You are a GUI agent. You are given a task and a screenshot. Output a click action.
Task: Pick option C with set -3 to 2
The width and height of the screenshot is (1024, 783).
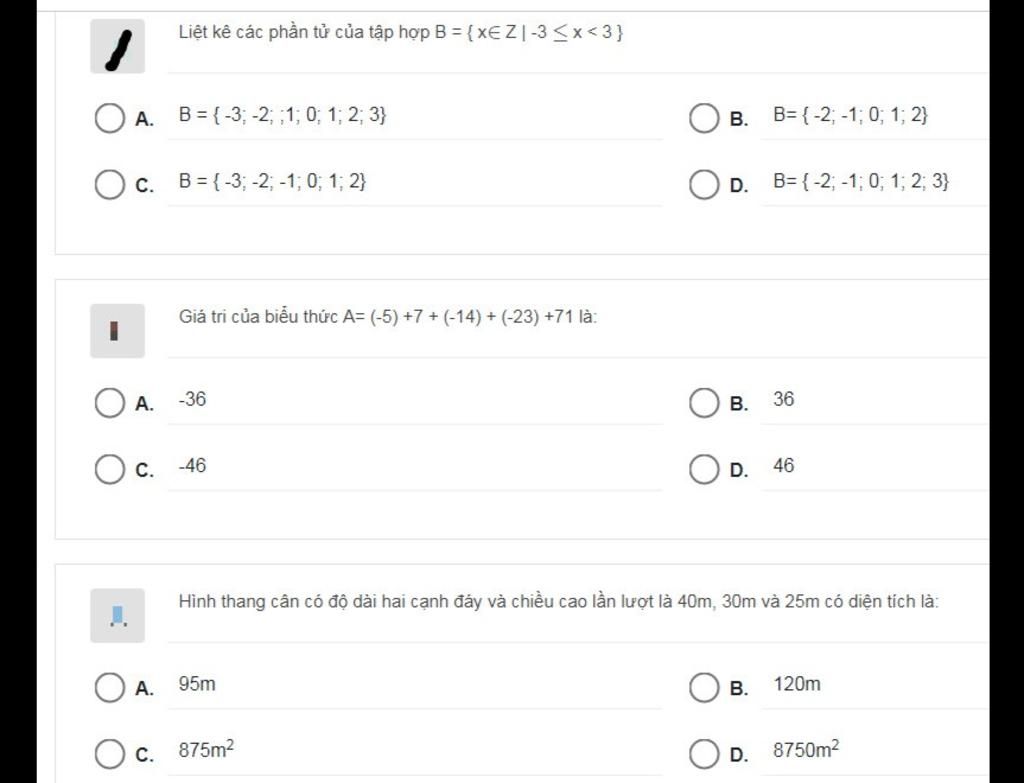[x=110, y=185]
